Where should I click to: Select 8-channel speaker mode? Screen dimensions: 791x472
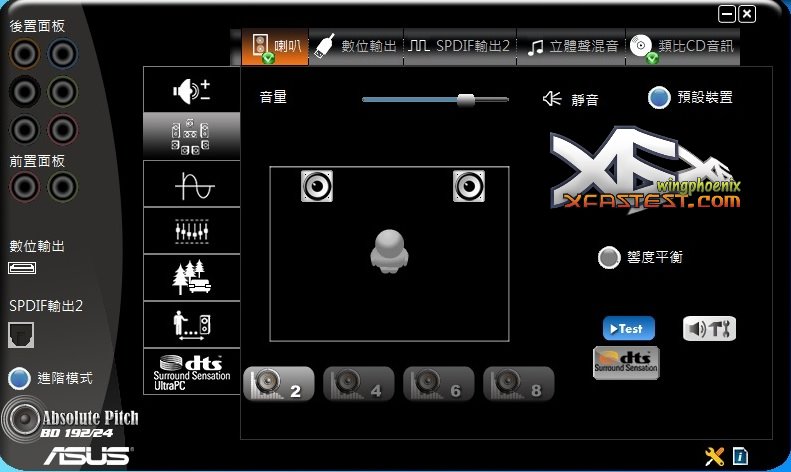[519, 384]
